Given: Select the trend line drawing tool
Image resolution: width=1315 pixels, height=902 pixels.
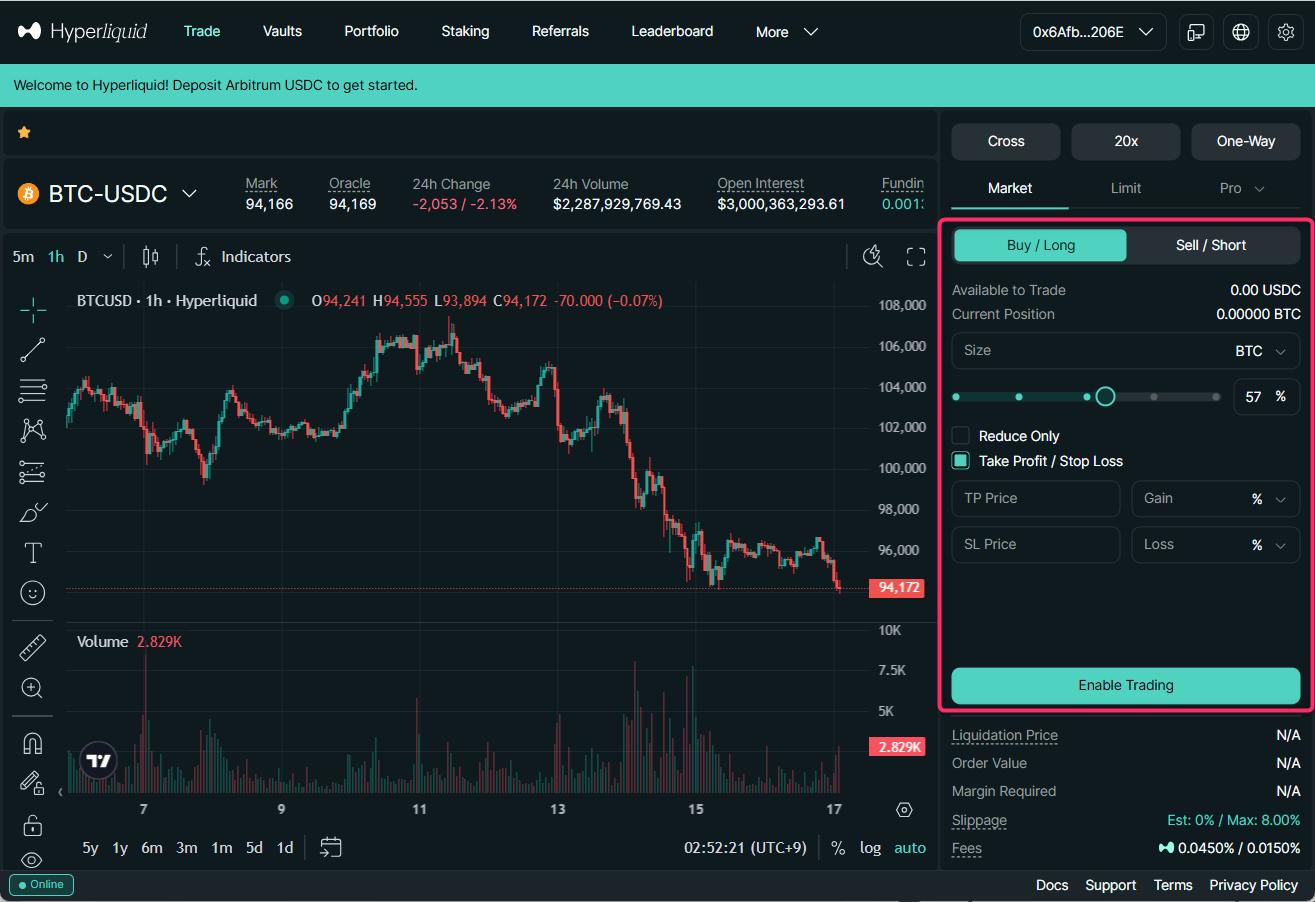Looking at the screenshot, I should click(x=33, y=350).
